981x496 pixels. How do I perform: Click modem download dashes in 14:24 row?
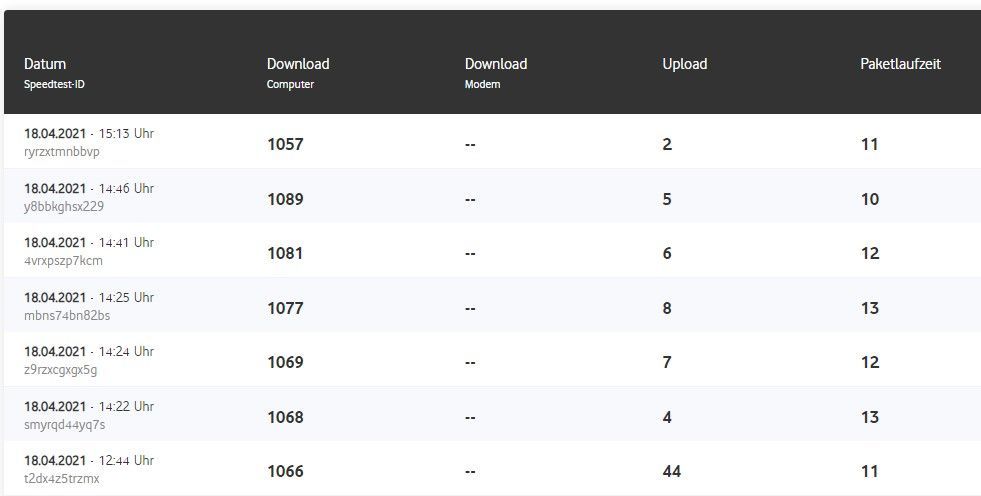click(x=470, y=363)
